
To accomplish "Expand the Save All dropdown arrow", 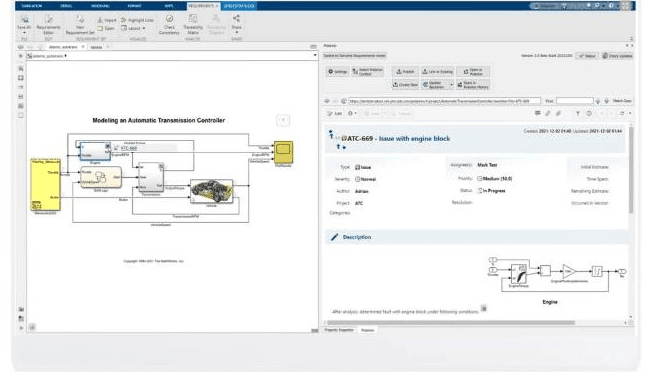I will (x=24, y=33).
